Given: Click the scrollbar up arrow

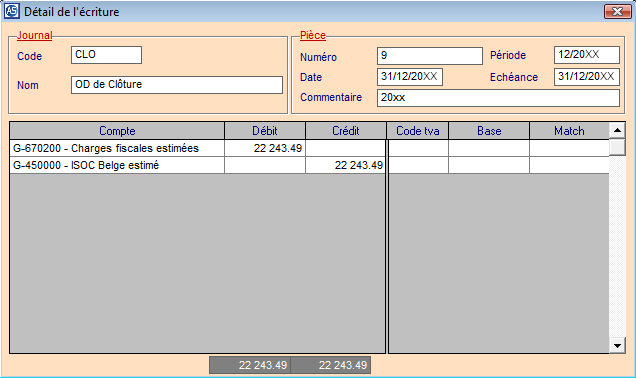Looking at the screenshot, I should [x=617, y=130].
